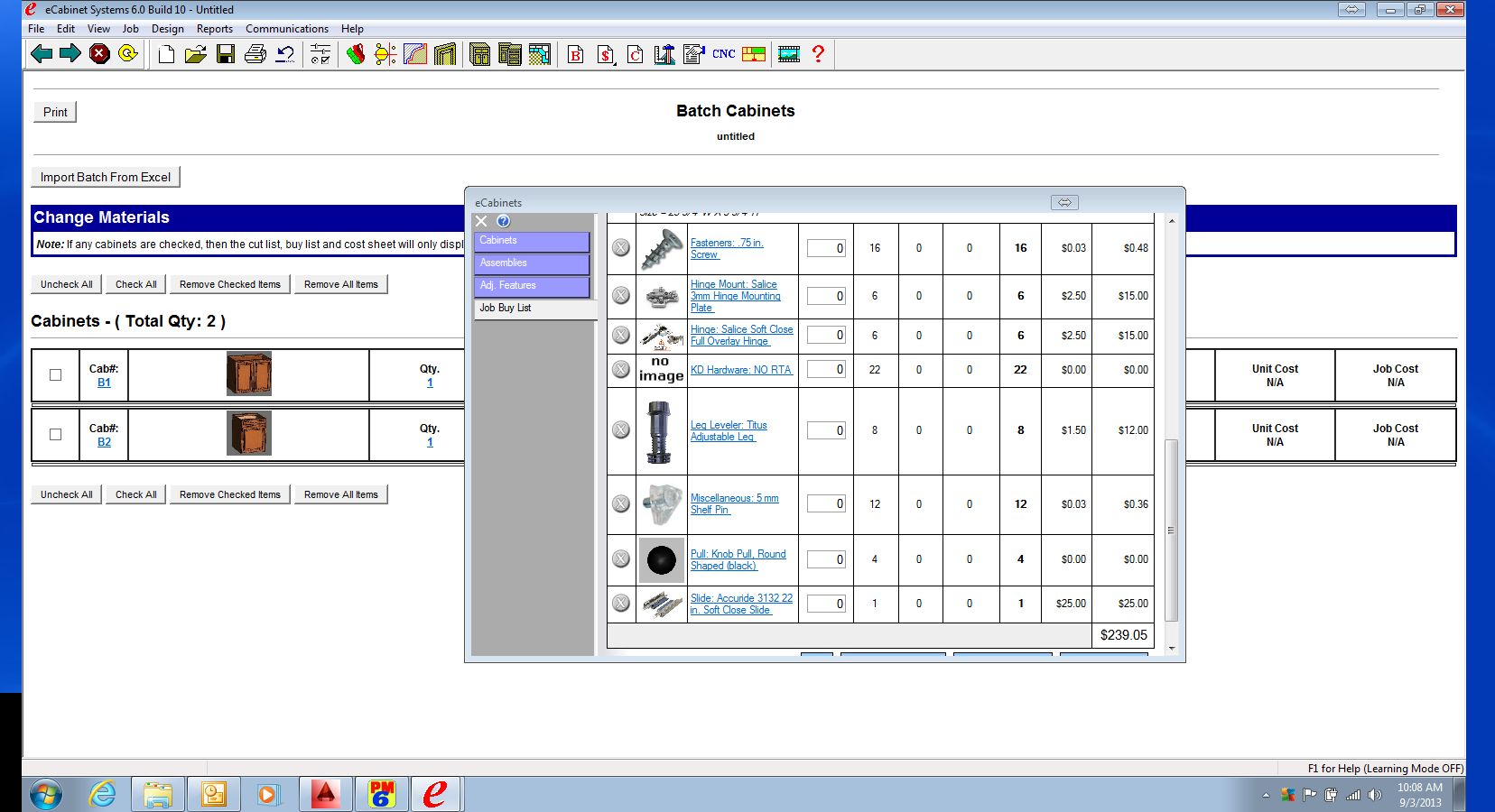
Task: Click the blue help icon in eCabinets panel
Action: tap(504, 221)
